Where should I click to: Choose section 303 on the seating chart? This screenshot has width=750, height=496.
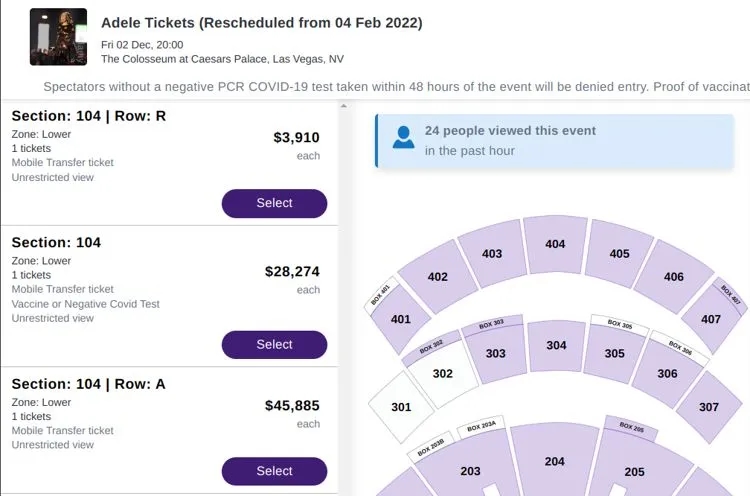click(496, 354)
